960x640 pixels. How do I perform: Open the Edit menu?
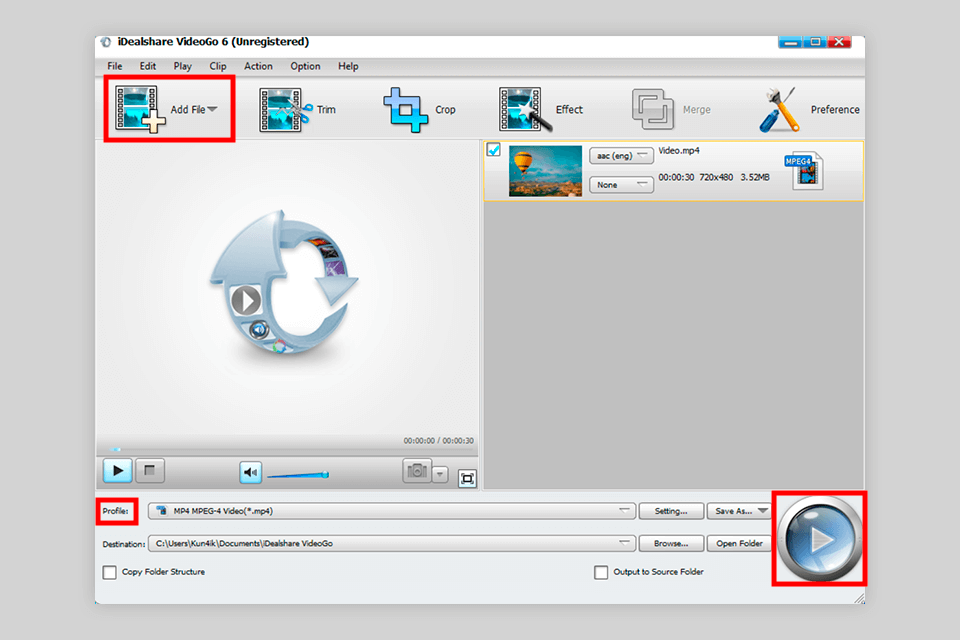tap(148, 66)
